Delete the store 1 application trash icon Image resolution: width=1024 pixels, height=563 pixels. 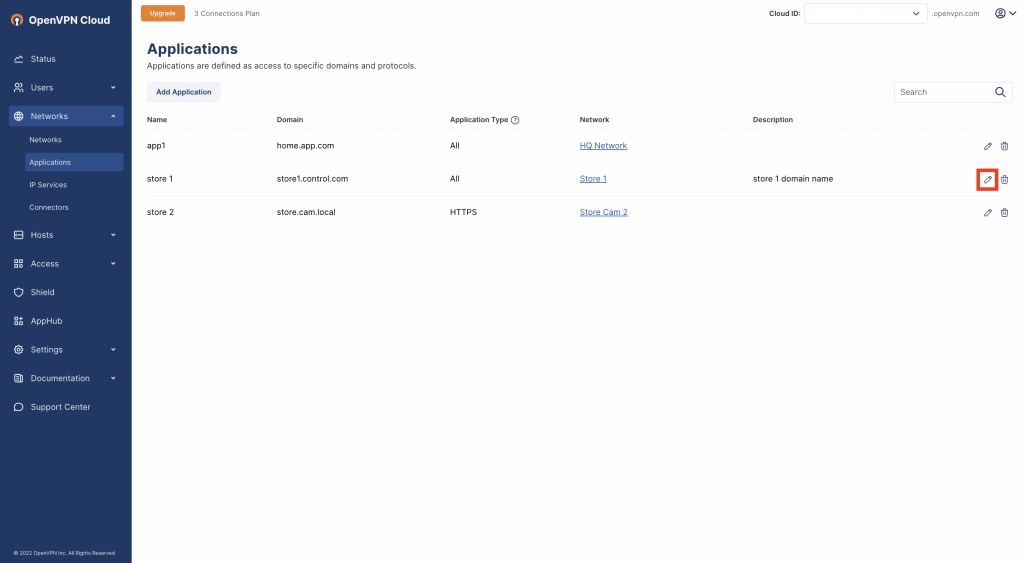pyautogui.click(x=1004, y=180)
